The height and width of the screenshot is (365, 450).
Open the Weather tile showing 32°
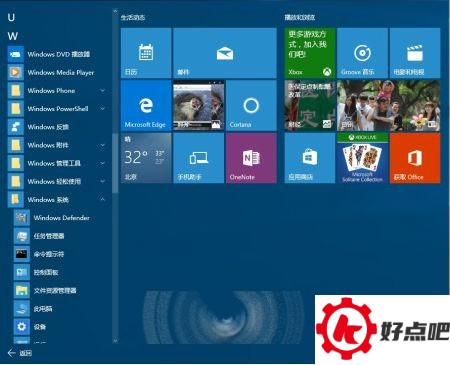(146, 158)
